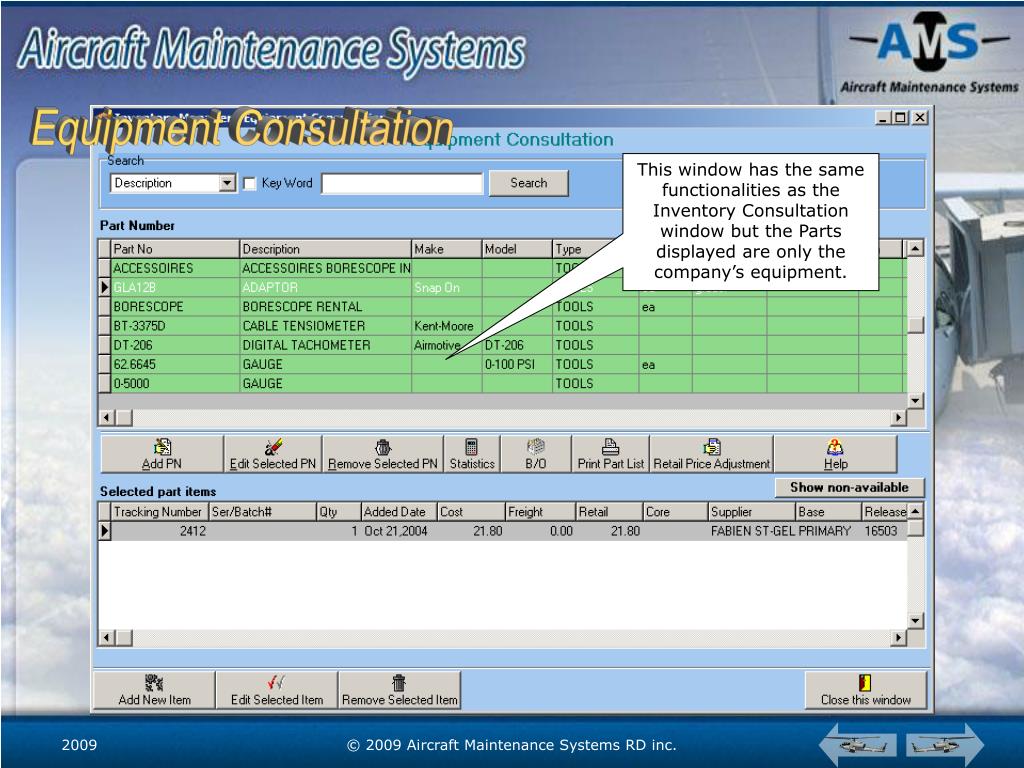Click down arrow of Selected part items scrollbar
1024x768 pixels.
coord(916,620)
